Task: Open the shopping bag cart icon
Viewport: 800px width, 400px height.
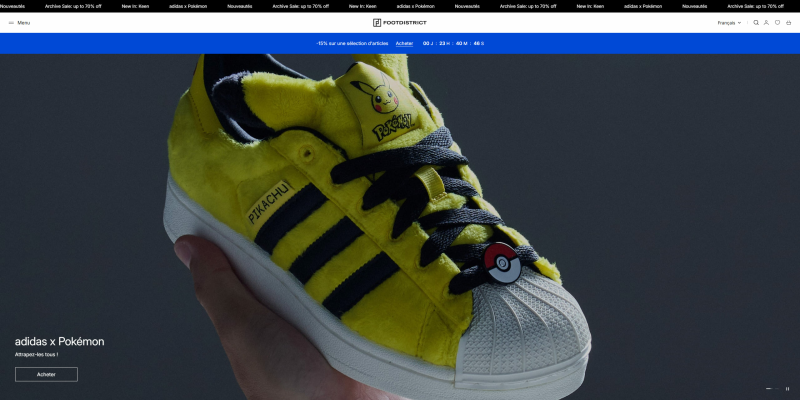Action: pyautogui.click(x=789, y=22)
